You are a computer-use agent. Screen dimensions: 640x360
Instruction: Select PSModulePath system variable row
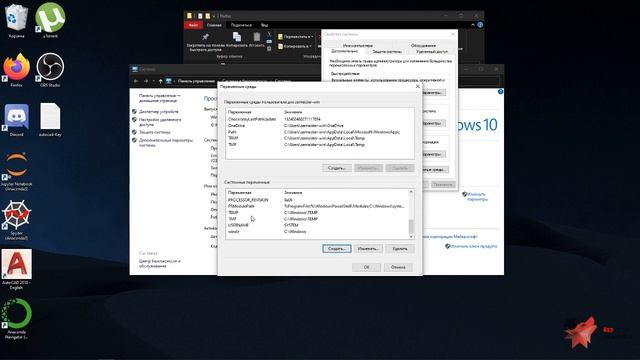[317, 206]
